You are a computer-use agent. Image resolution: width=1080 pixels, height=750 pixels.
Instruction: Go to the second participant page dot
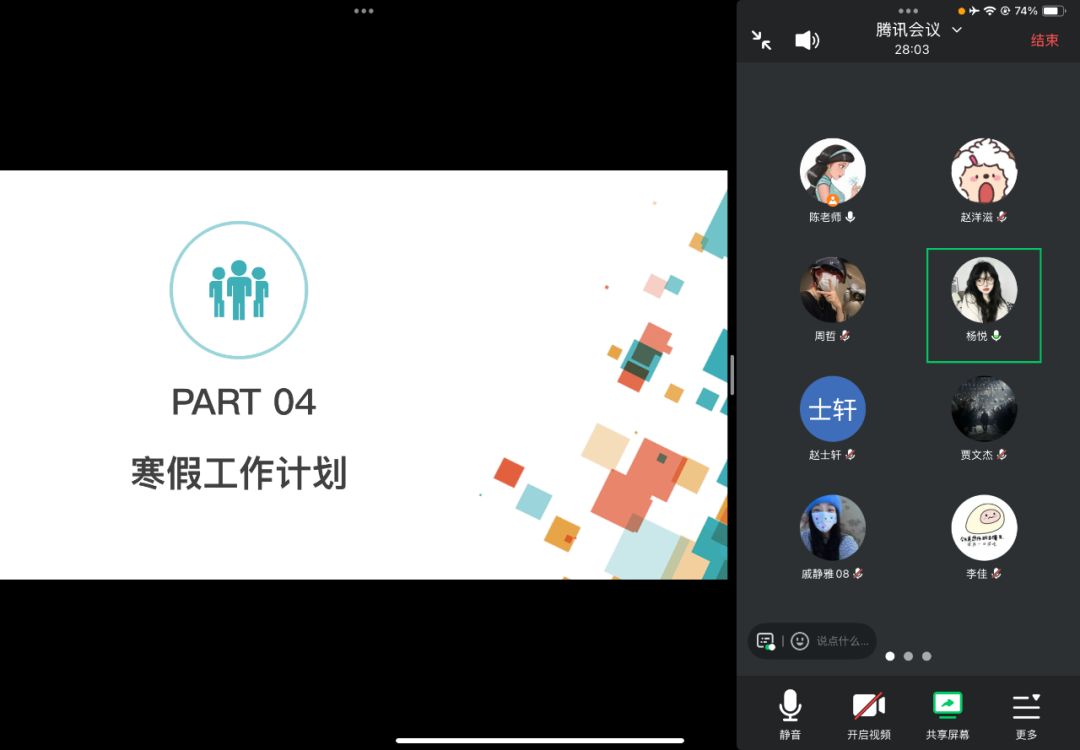908,656
